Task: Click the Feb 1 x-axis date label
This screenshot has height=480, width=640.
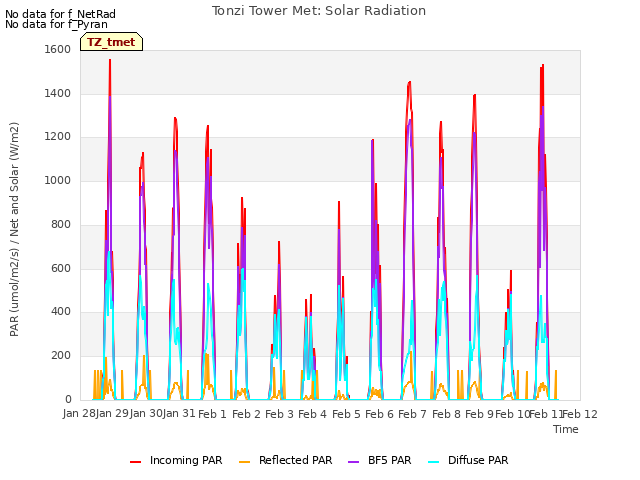Action: [x=212, y=414]
